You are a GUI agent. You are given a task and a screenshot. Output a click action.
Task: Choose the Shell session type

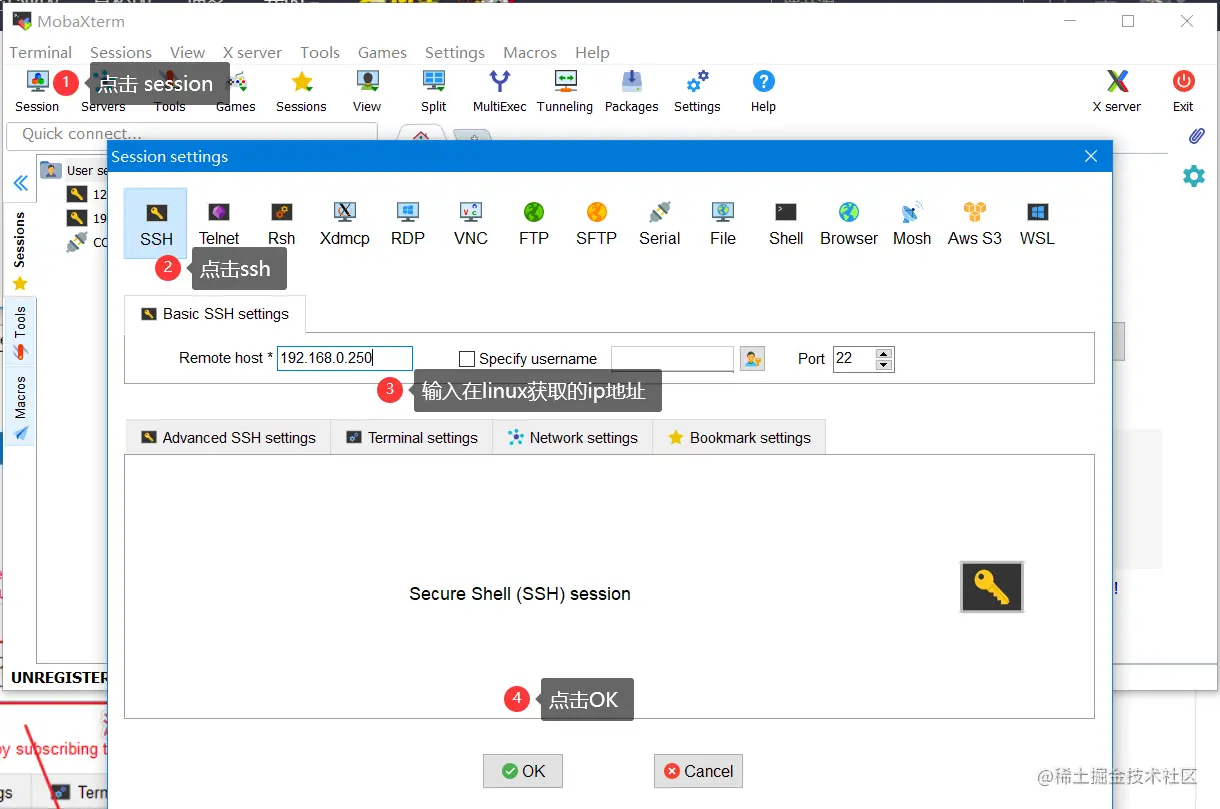point(786,224)
